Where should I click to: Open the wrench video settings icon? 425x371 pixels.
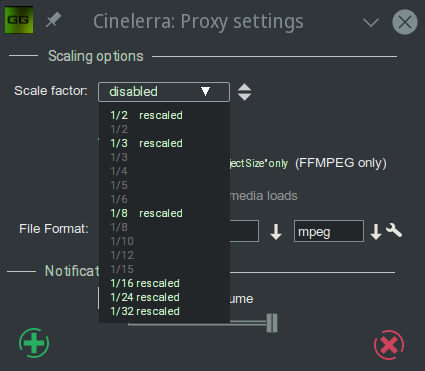[394, 230]
